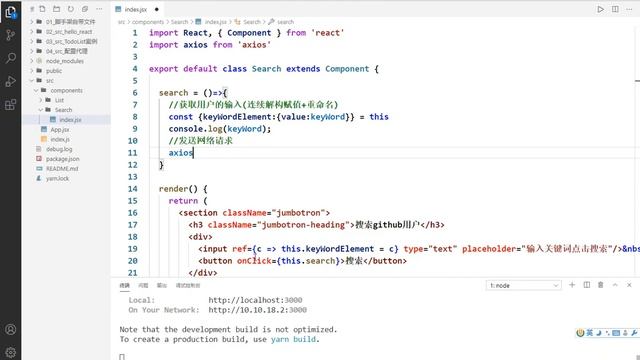Image resolution: width=640 pixels, height=360 pixels.
Task: Switch to the Terminal panel tab
Action: click(124, 285)
